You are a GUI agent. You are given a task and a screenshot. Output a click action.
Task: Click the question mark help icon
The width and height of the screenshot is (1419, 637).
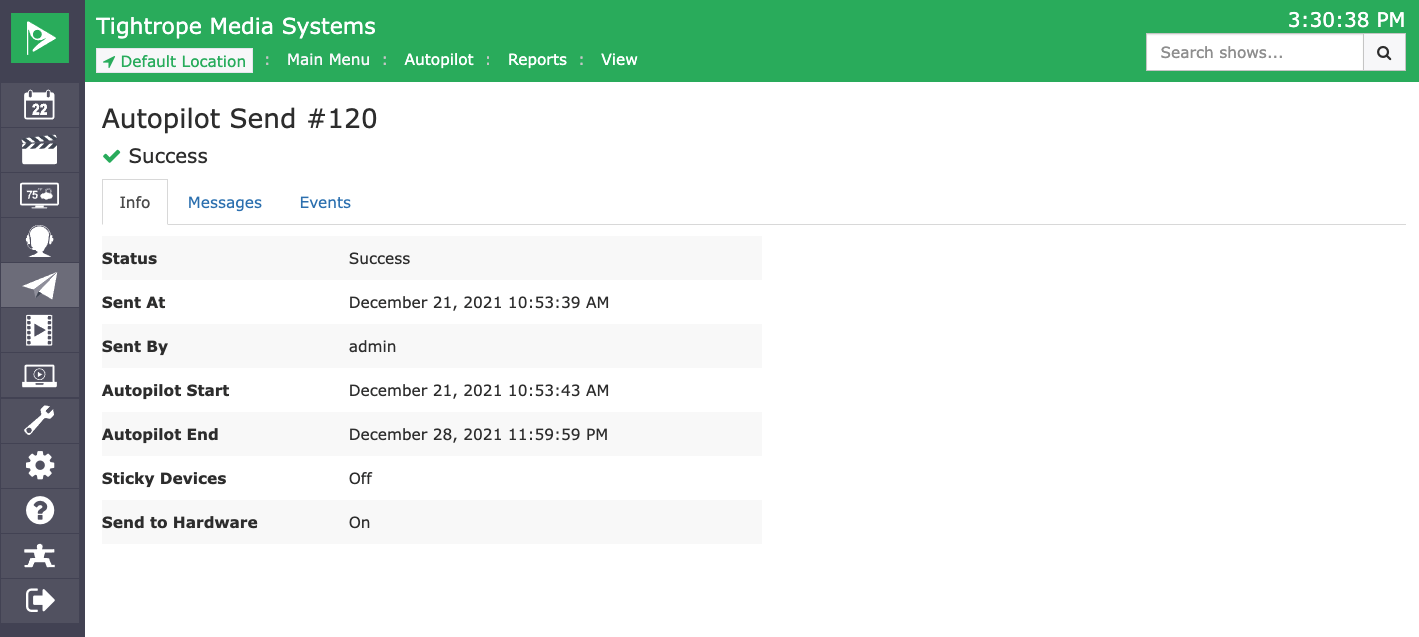(x=40, y=511)
